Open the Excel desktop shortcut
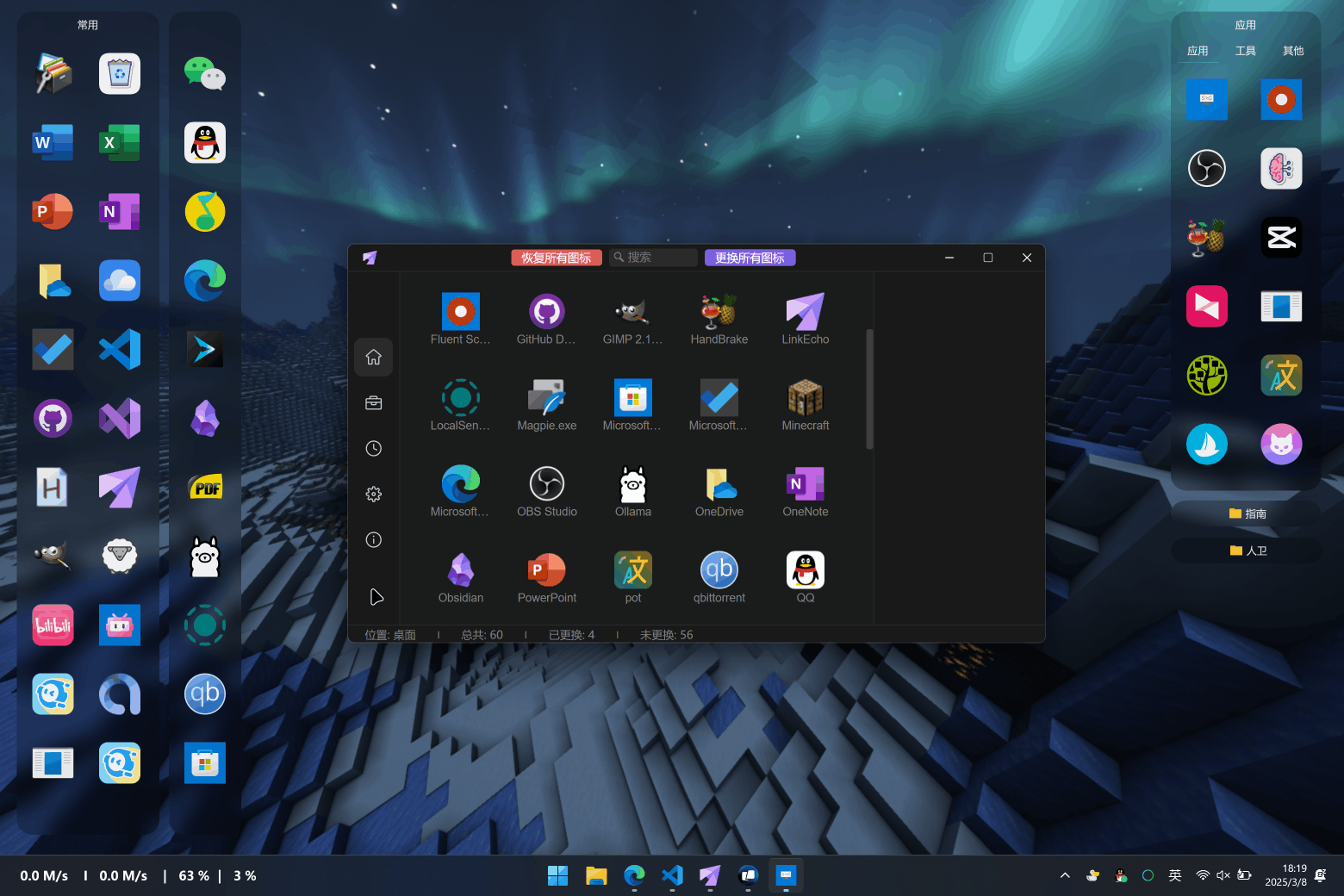Viewport: 1344px width, 896px height. click(x=120, y=143)
